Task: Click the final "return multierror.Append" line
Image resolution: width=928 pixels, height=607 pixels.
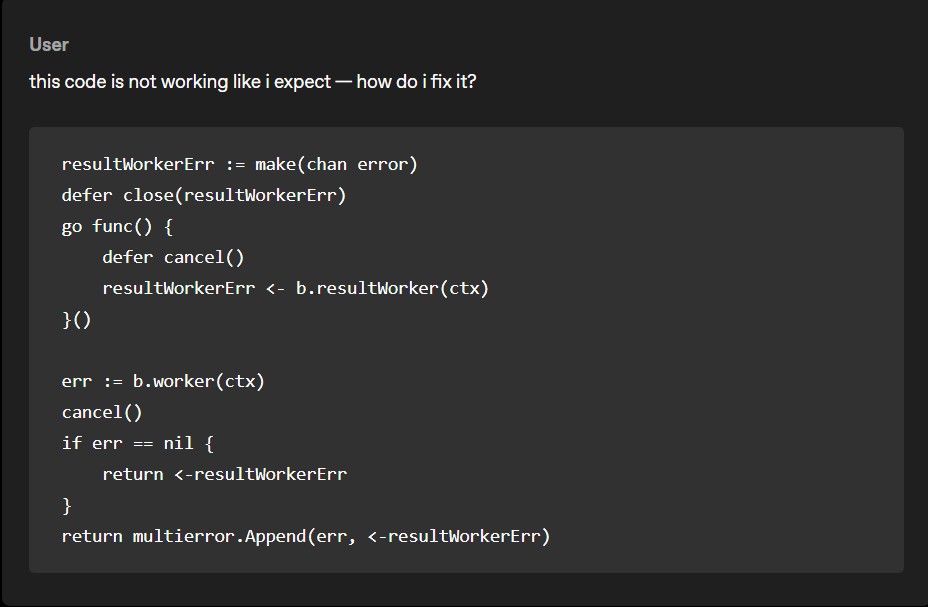Action: tap(306, 536)
